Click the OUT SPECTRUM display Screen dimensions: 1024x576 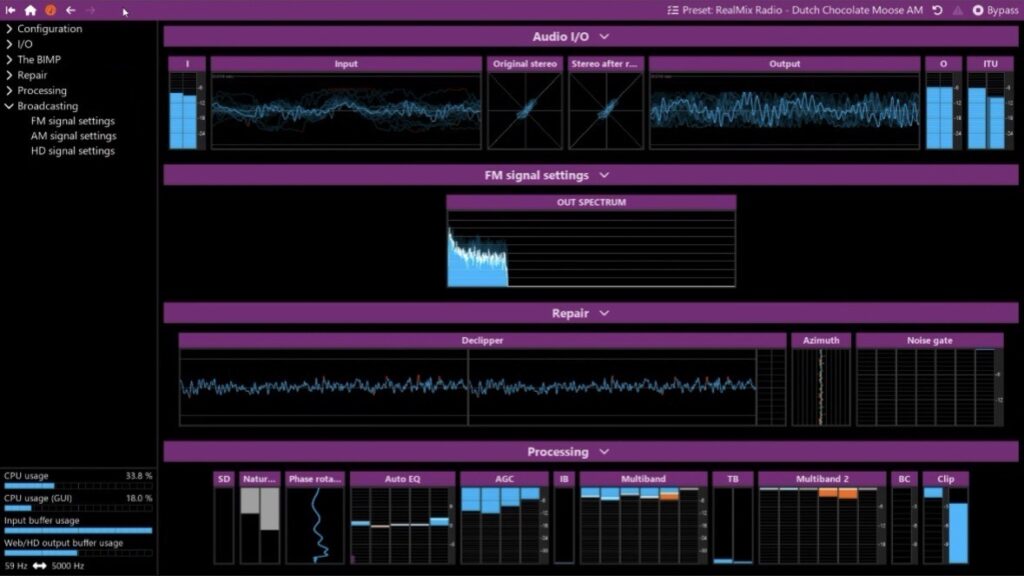[590, 245]
